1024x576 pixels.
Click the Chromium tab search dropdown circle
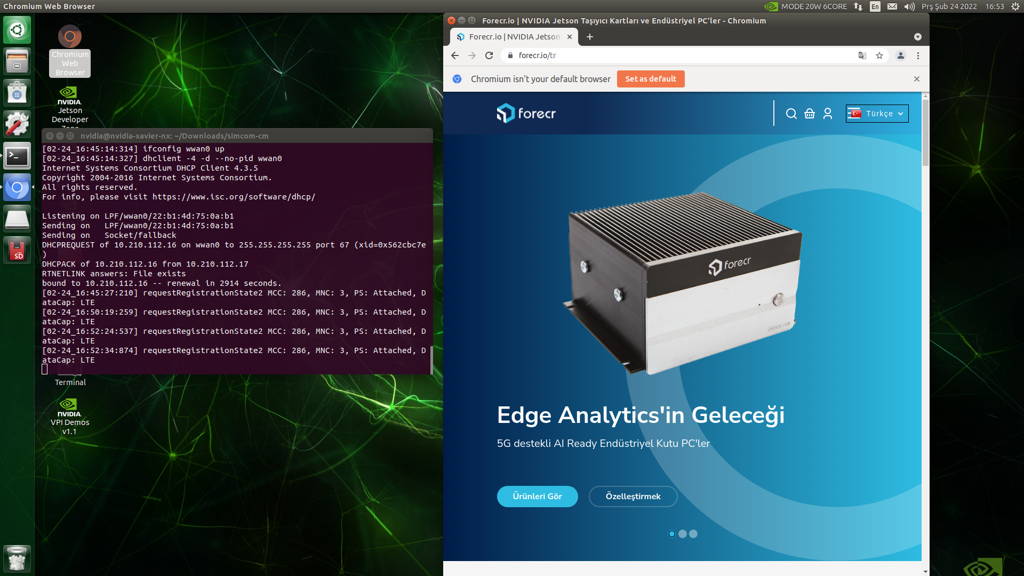point(918,37)
